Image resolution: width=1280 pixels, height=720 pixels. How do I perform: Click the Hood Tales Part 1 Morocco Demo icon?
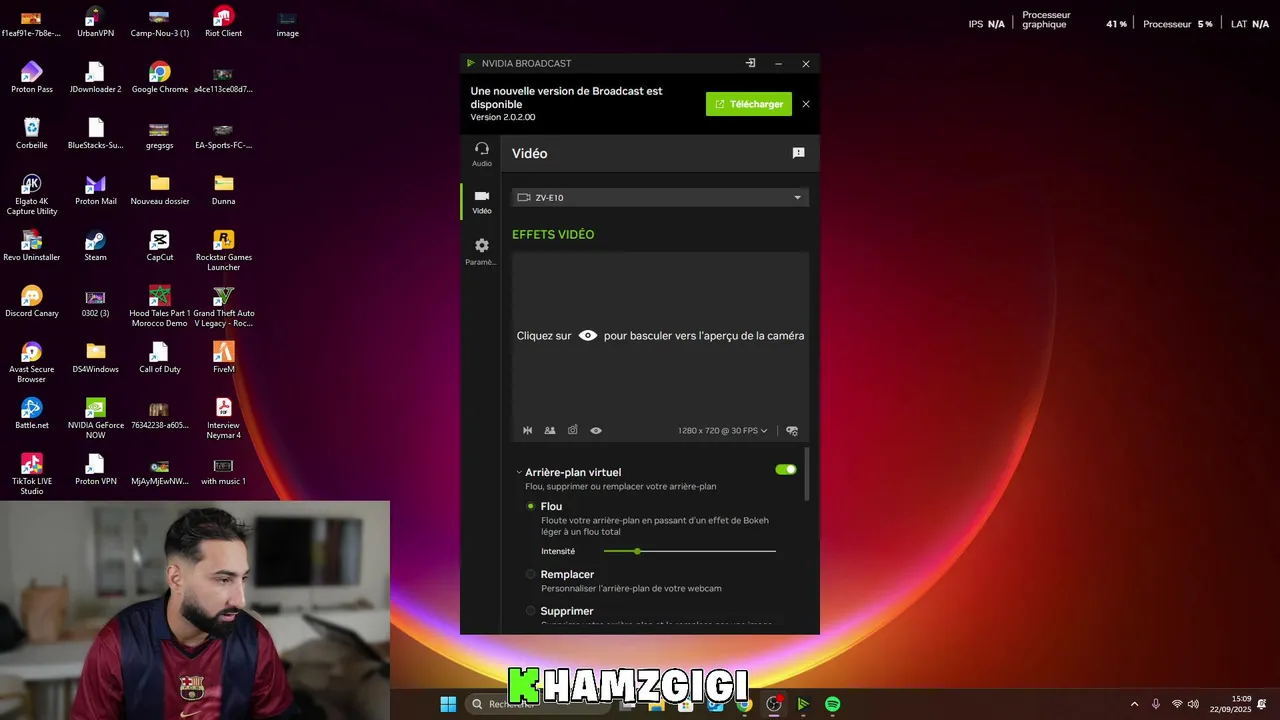[160, 307]
